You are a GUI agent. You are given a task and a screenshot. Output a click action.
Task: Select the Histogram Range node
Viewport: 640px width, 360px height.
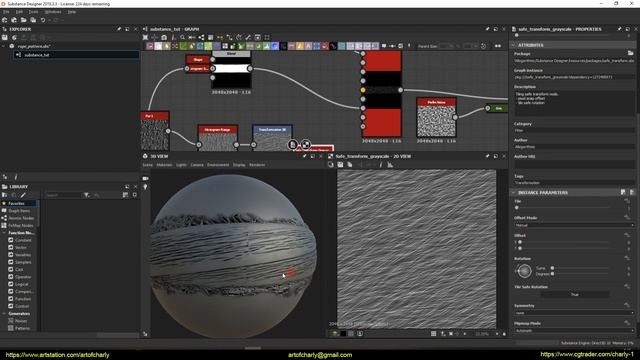[x=217, y=139]
